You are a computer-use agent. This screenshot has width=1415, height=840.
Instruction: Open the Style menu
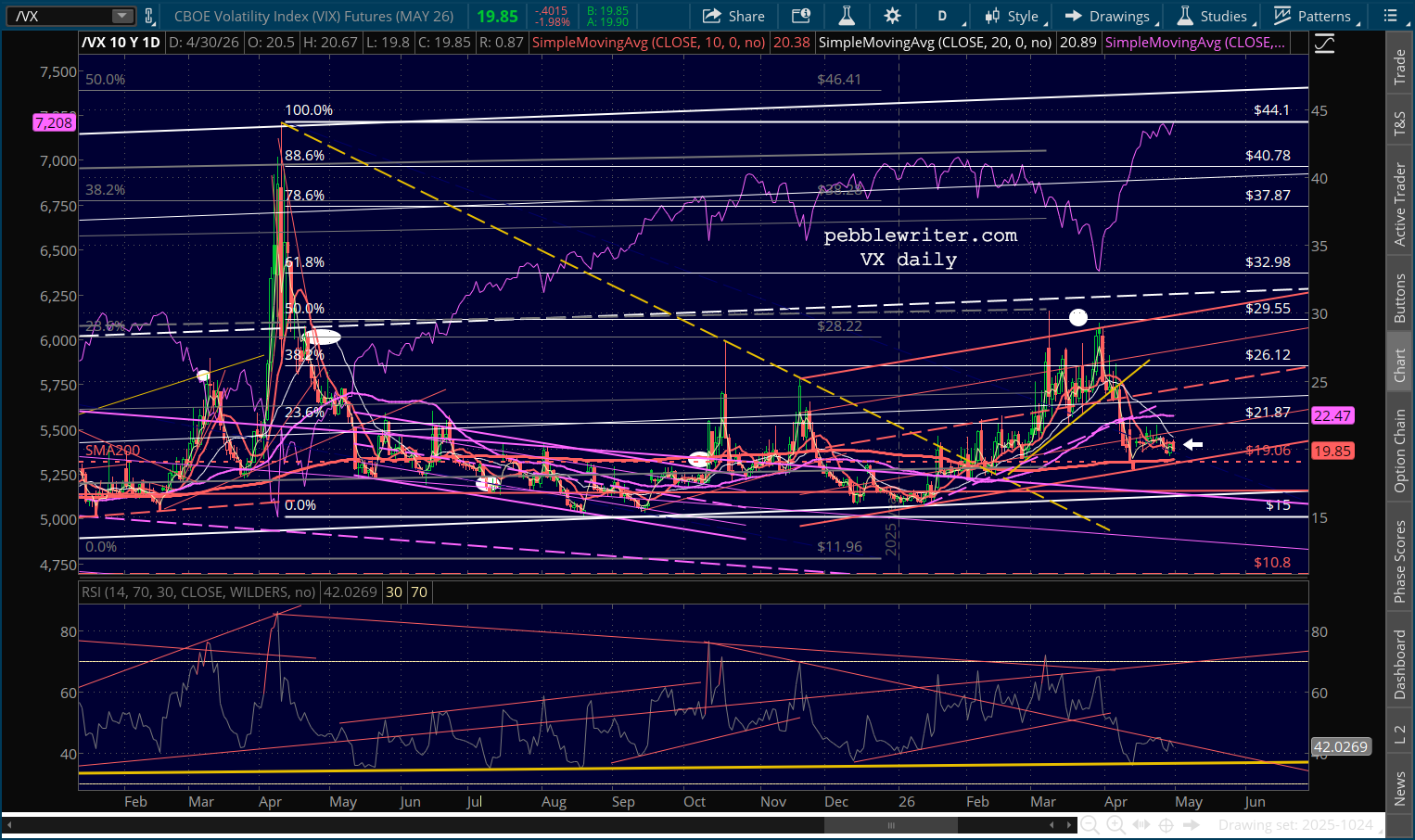point(1013,16)
